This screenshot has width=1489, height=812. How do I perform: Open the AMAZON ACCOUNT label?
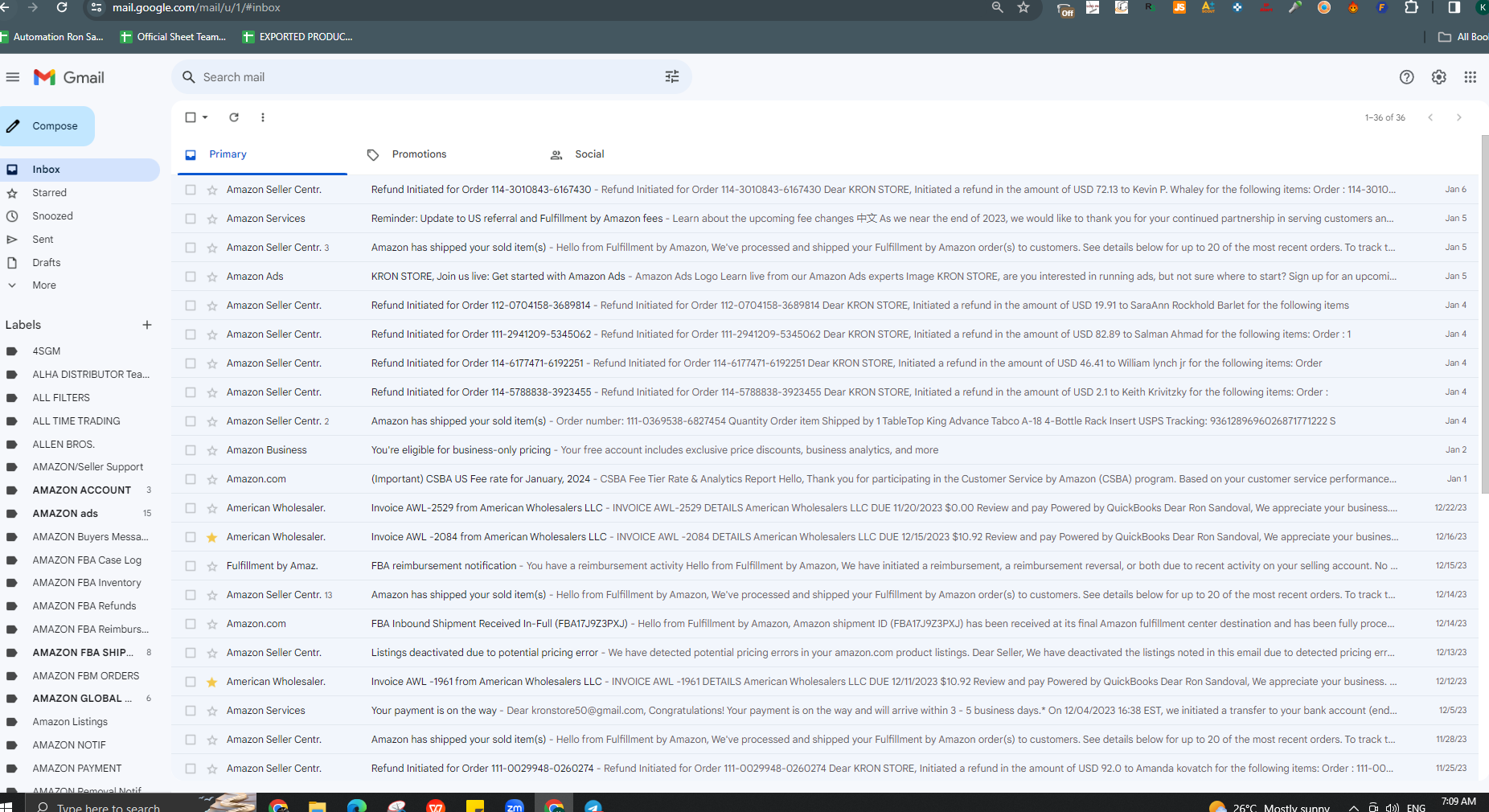(80, 490)
